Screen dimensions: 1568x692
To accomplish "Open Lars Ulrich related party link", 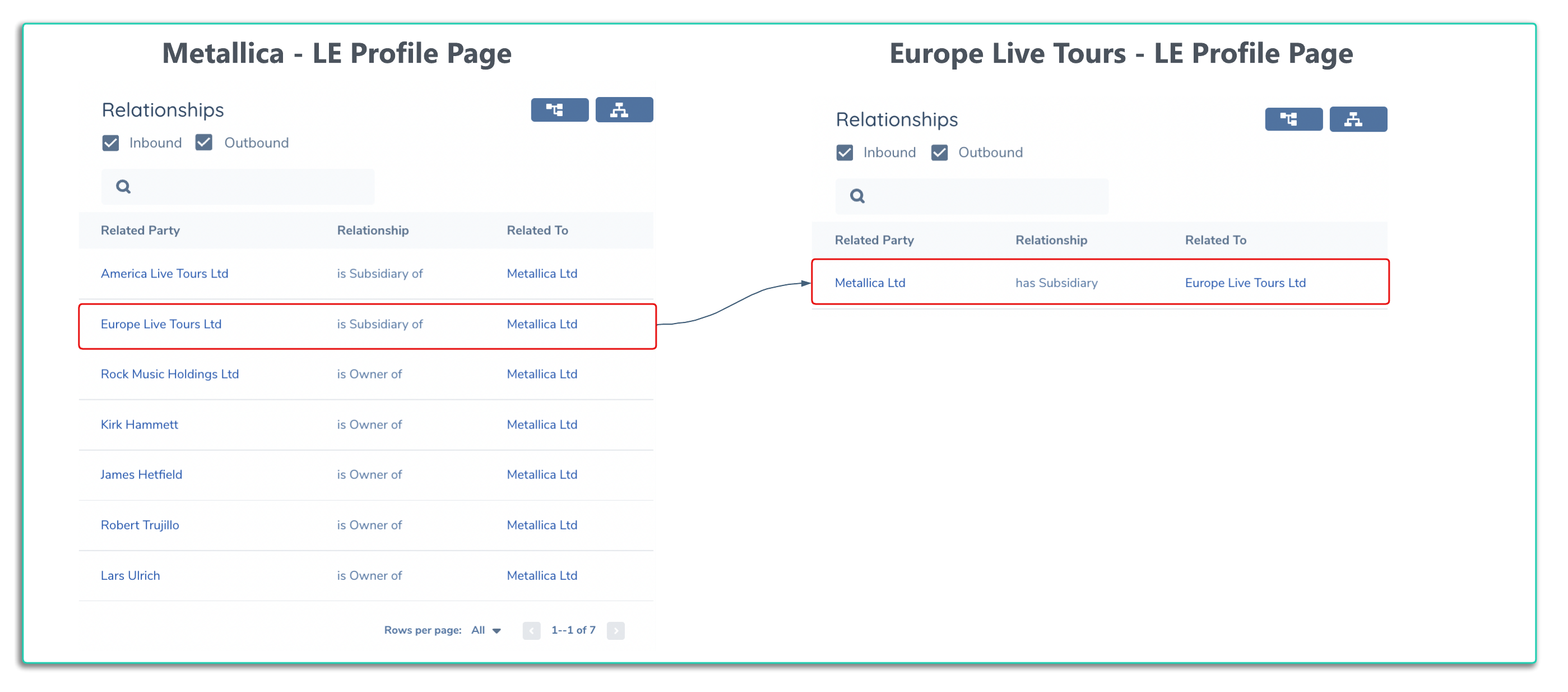I will click(130, 576).
